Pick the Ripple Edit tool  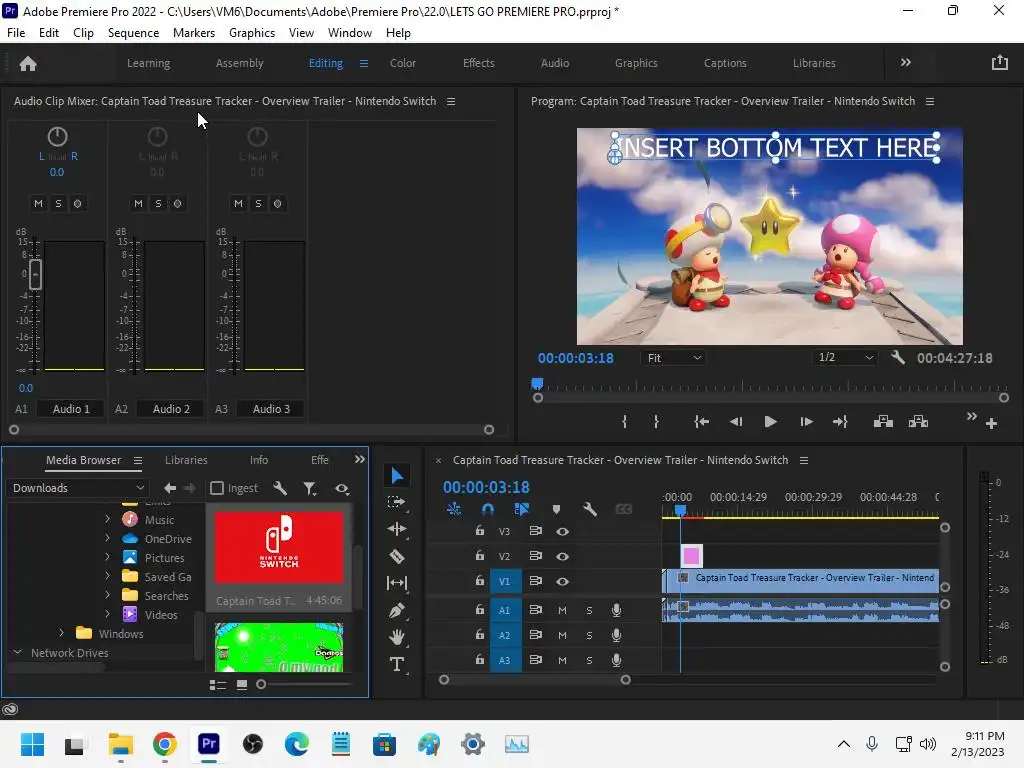click(397, 529)
